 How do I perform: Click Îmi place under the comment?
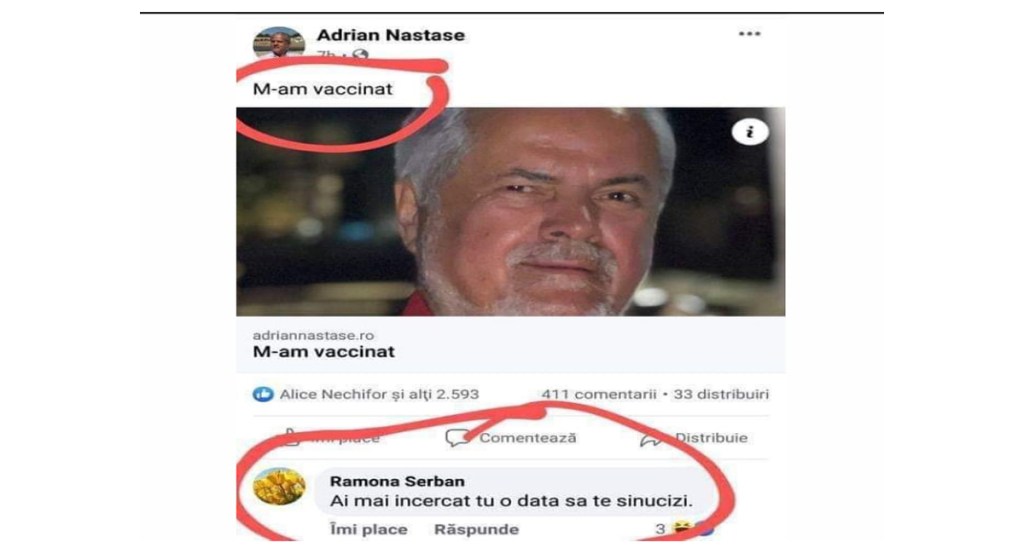(368, 529)
